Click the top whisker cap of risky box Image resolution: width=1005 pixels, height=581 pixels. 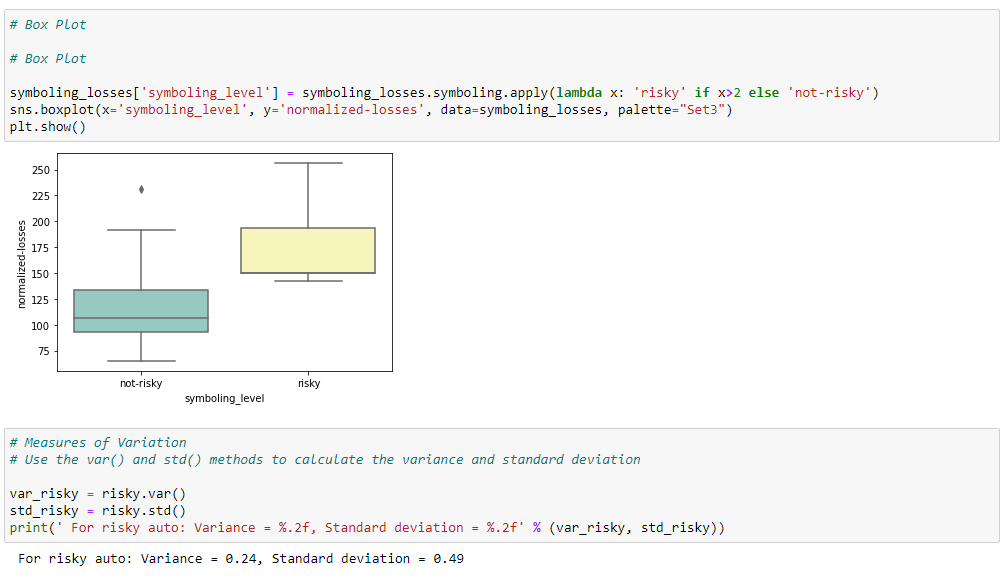pos(308,163)
